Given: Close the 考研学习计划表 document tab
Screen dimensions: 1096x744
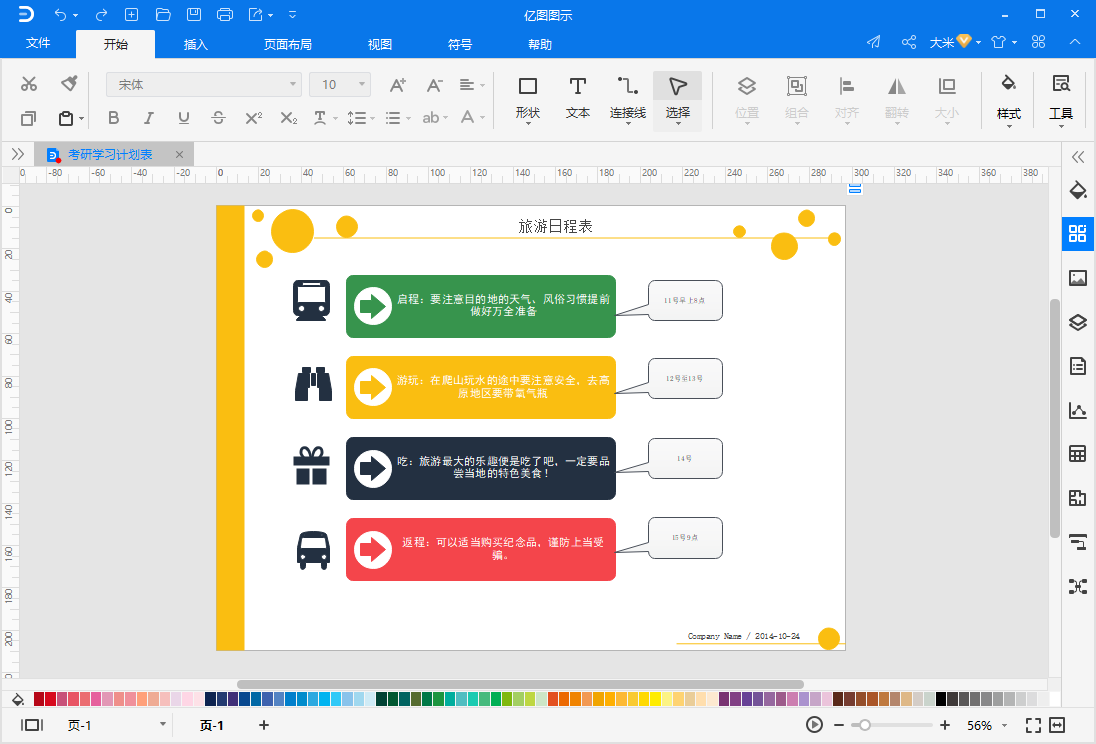Looking at the screenshot, I should [x=179, y=155].
